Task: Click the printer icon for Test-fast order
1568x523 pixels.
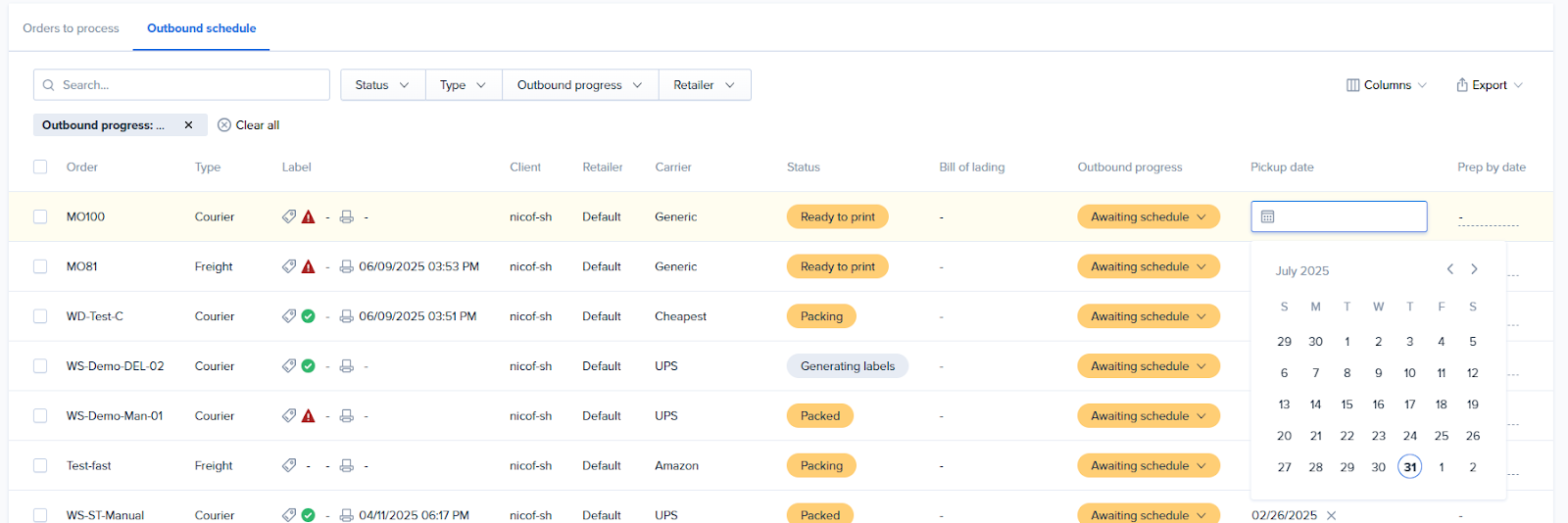Action: click(x=346, y=466)
